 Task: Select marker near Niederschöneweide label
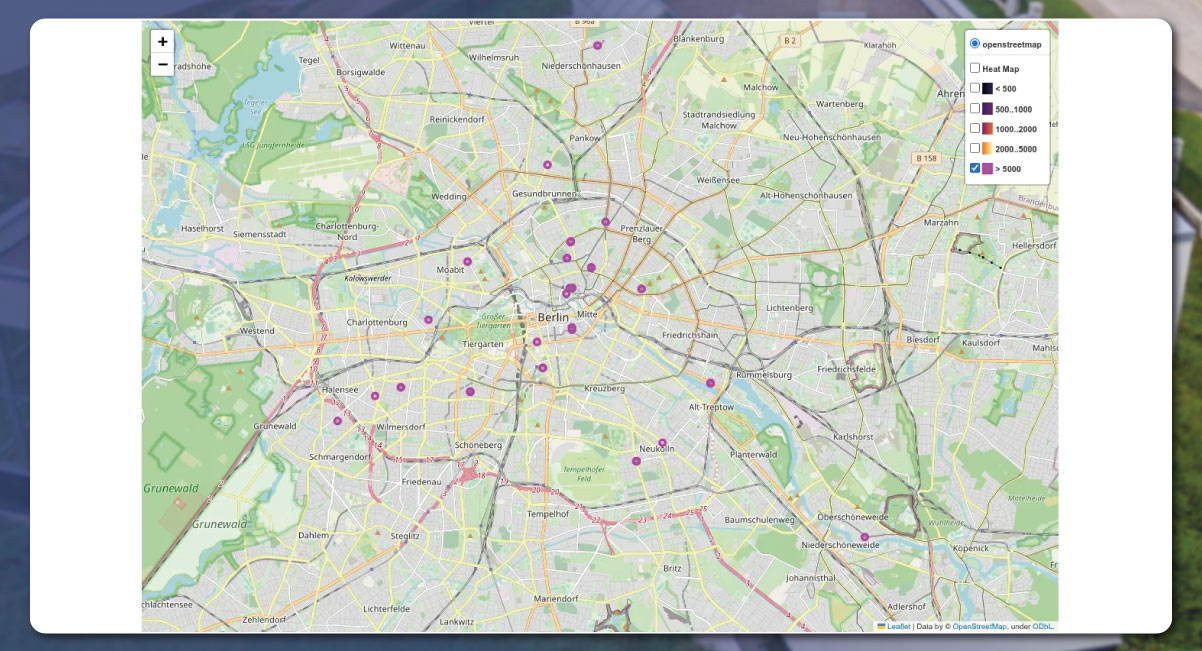pyautogui.click(x=865, y=537)
